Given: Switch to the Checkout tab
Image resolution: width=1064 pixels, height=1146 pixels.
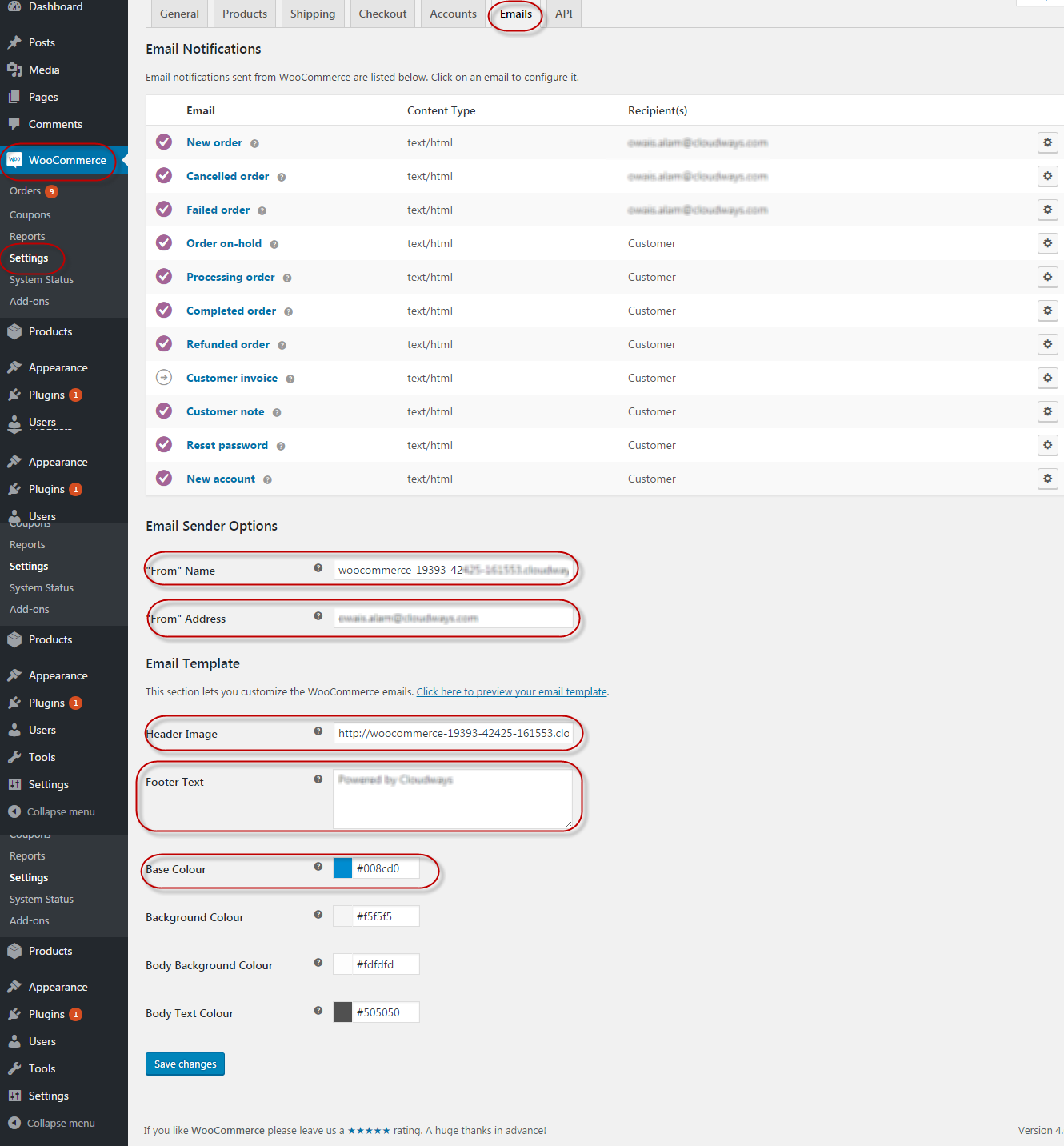Looking at the screenshot, I should (x=382, y=14).
